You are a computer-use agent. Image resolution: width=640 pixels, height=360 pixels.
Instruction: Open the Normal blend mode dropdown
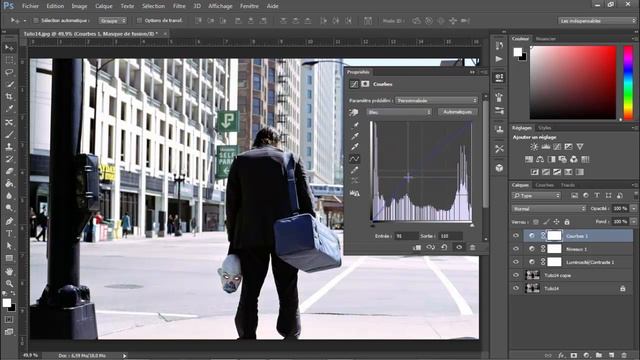[549, 209]
